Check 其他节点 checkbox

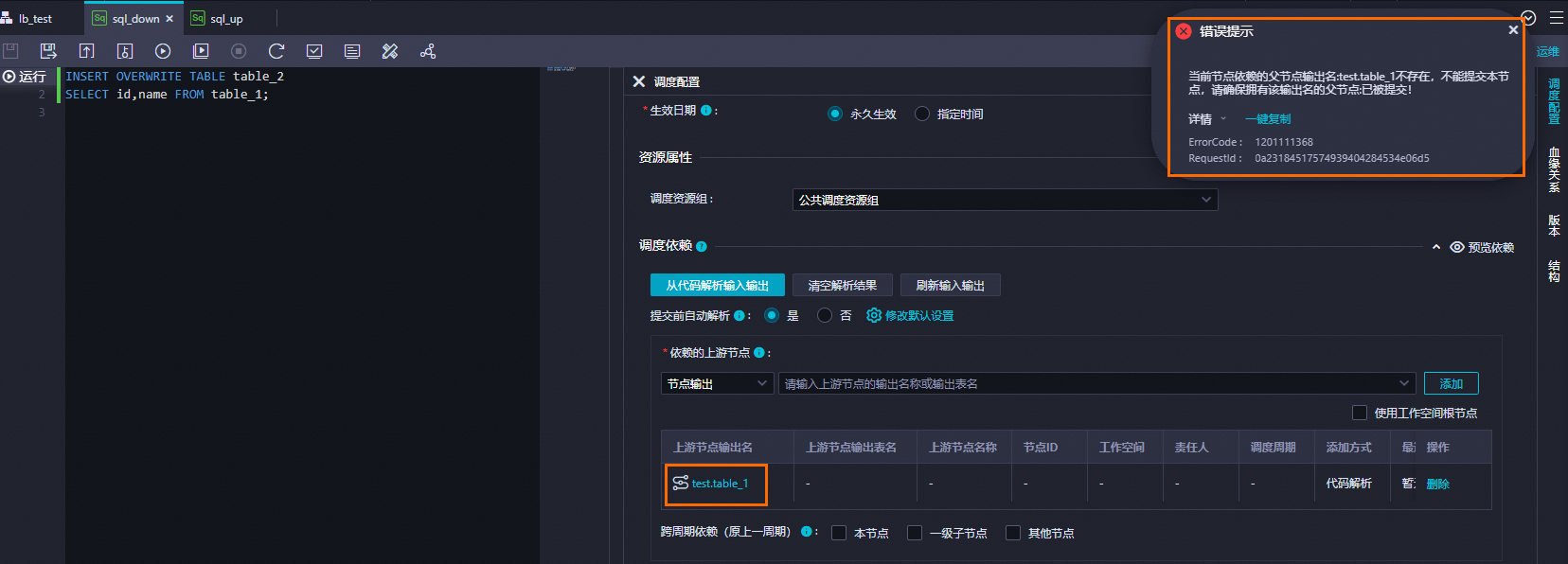pos(1013,533)
